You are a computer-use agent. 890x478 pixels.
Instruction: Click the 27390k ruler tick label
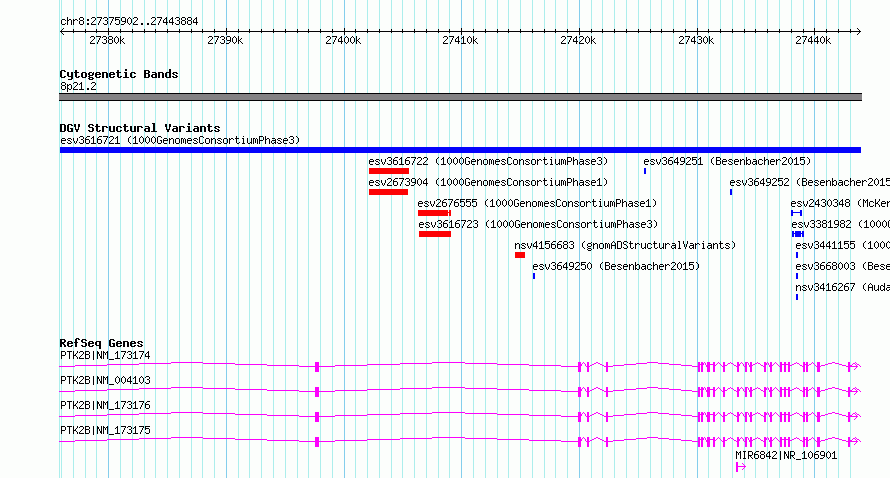pos(225,40)
